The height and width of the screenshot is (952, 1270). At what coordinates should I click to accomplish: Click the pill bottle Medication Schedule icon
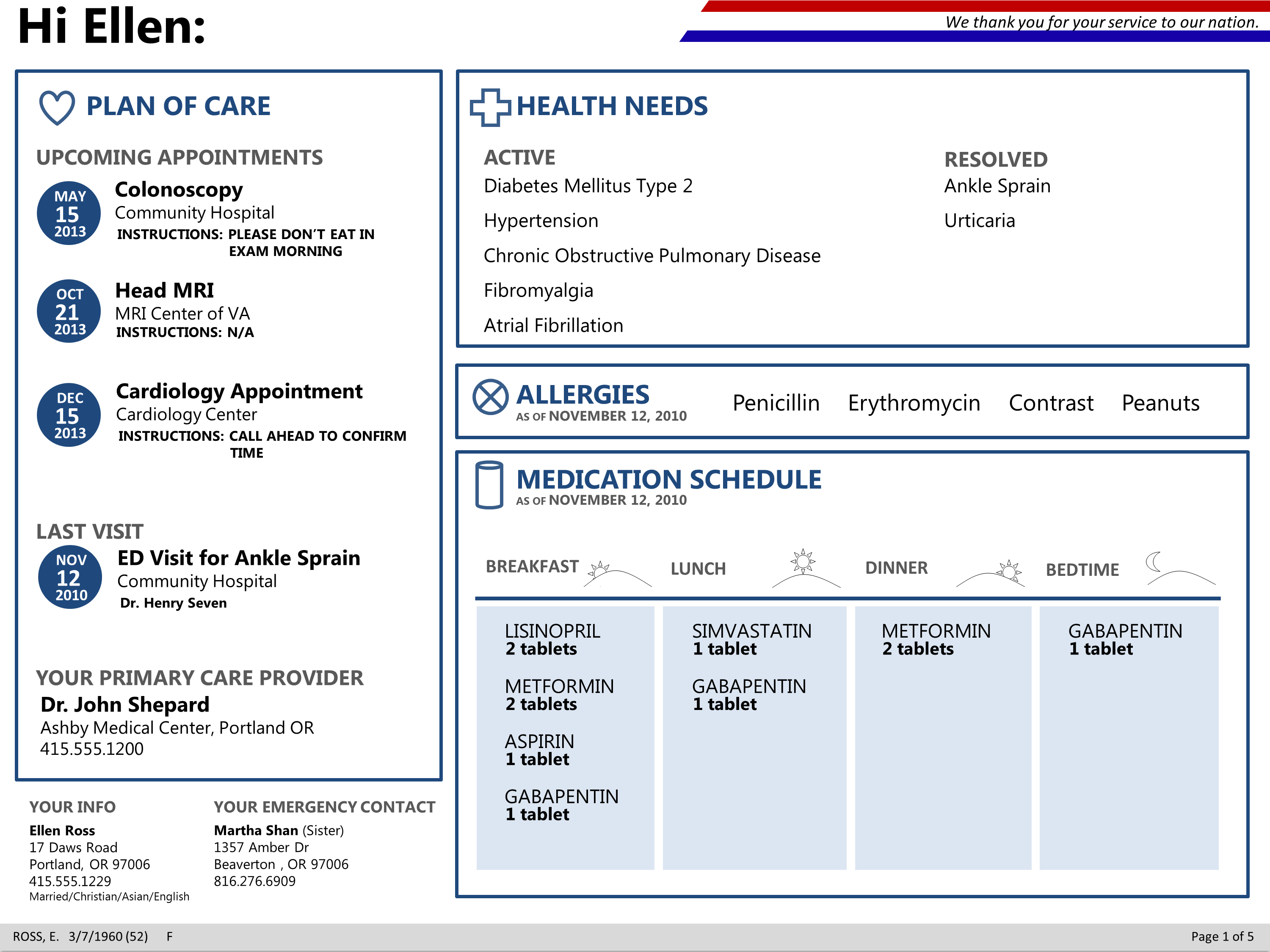489,485
